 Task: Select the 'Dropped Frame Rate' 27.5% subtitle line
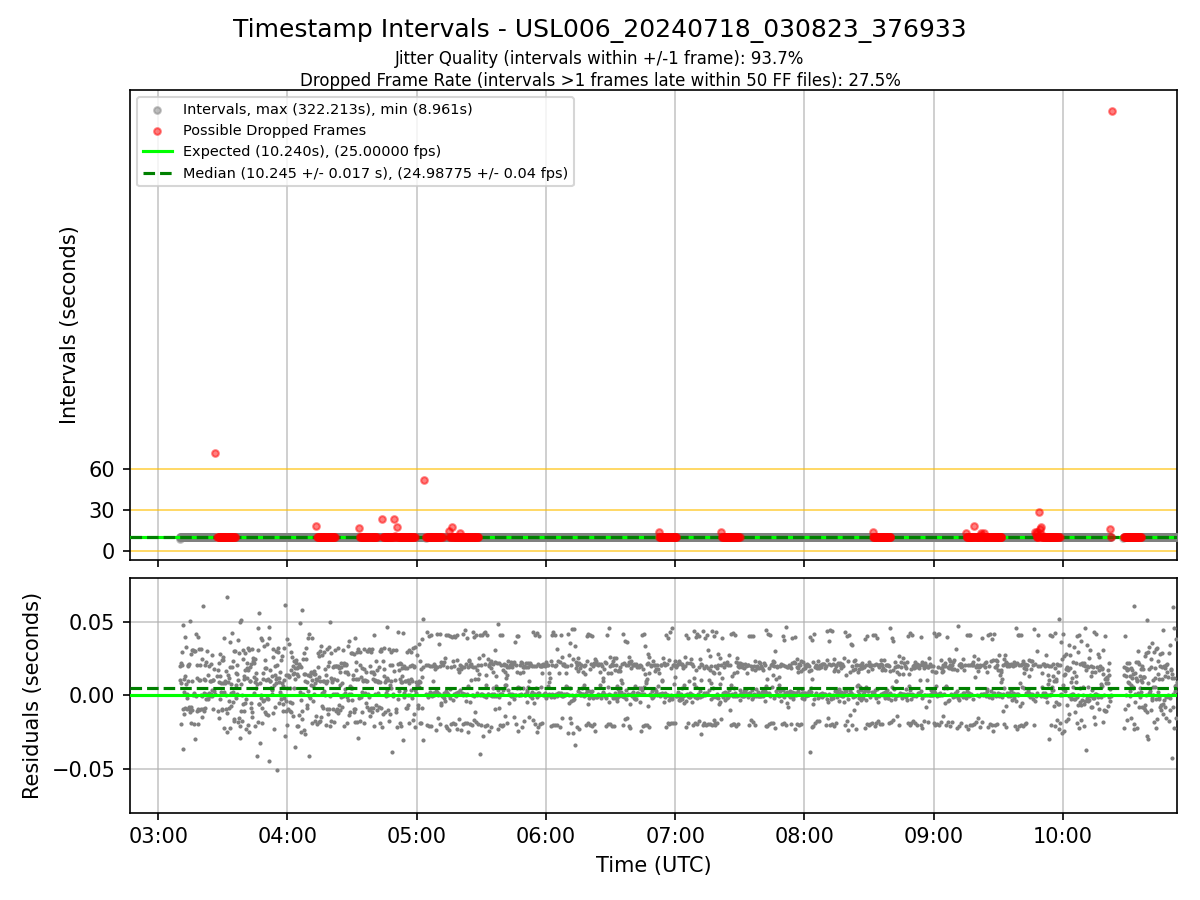pos(600,80)
